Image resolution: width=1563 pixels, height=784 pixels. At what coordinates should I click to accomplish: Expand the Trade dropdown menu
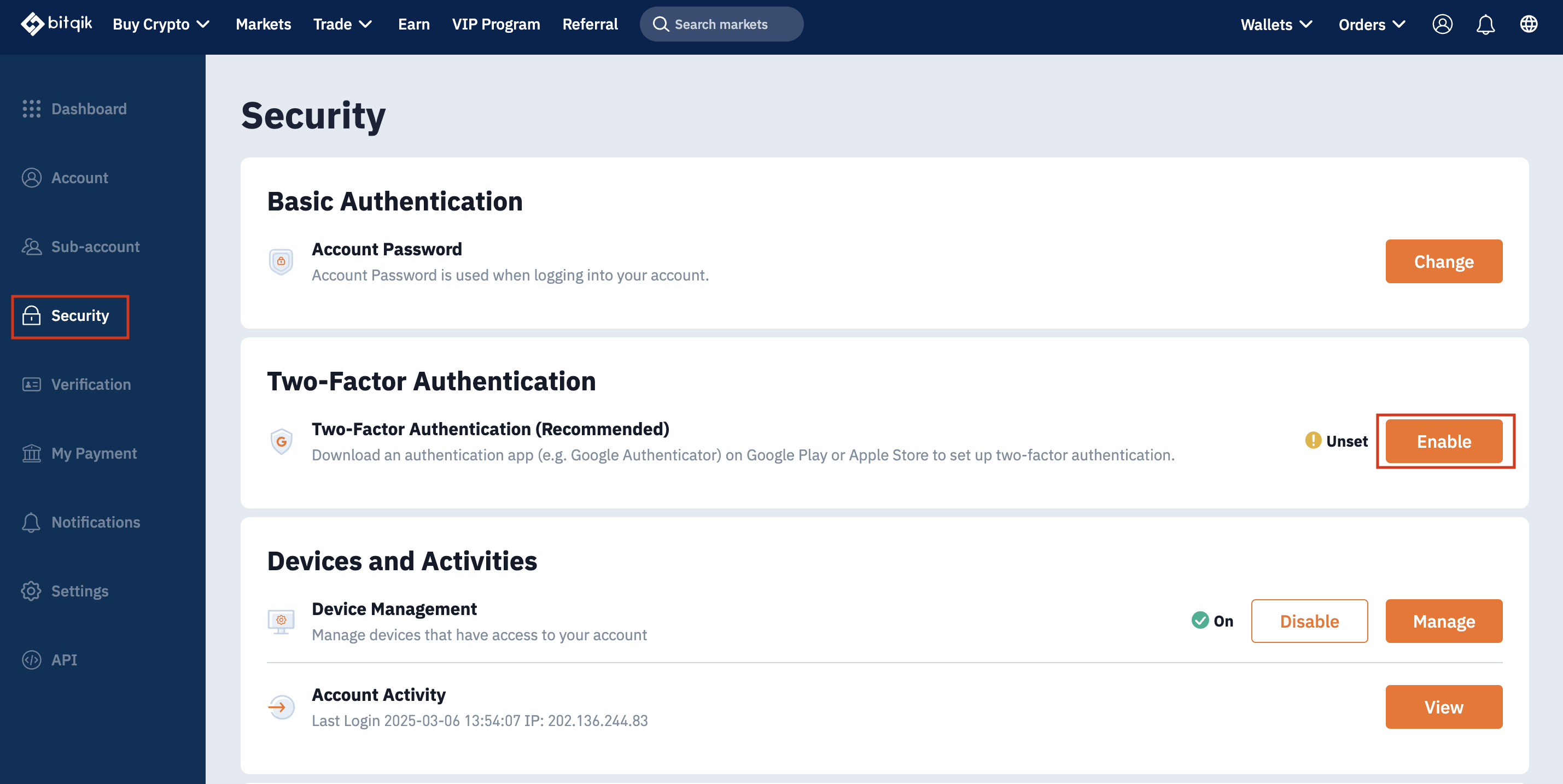pyautogui.click(x=343, y=24)
